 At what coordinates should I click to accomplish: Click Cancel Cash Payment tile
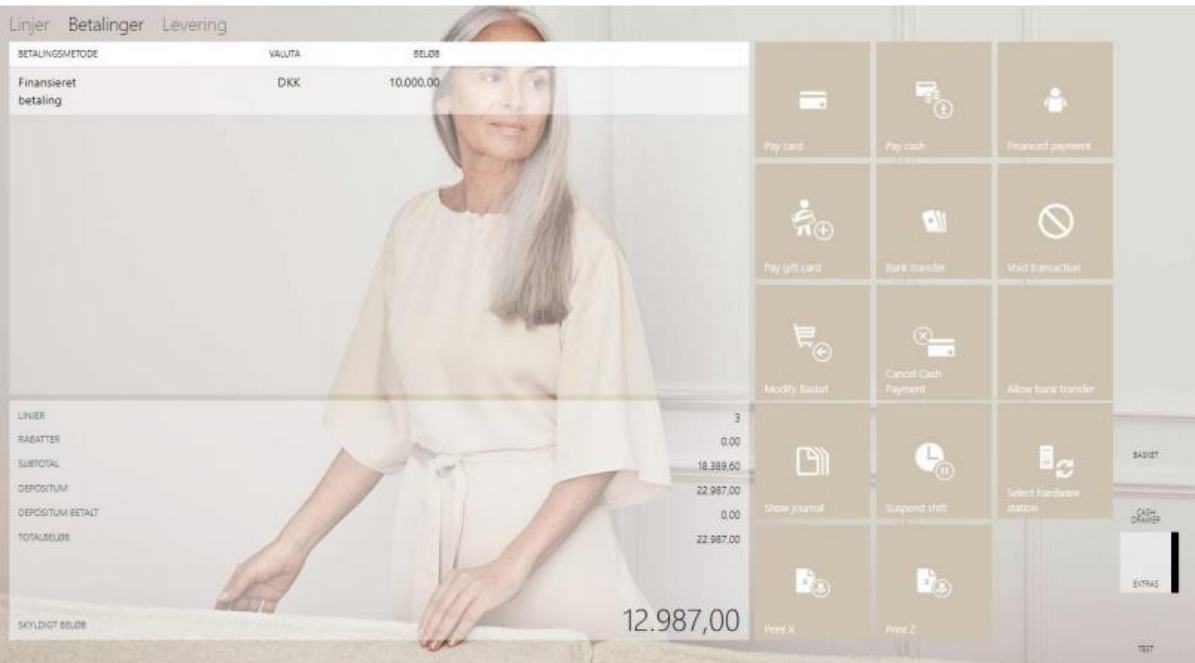coord(933,343)
